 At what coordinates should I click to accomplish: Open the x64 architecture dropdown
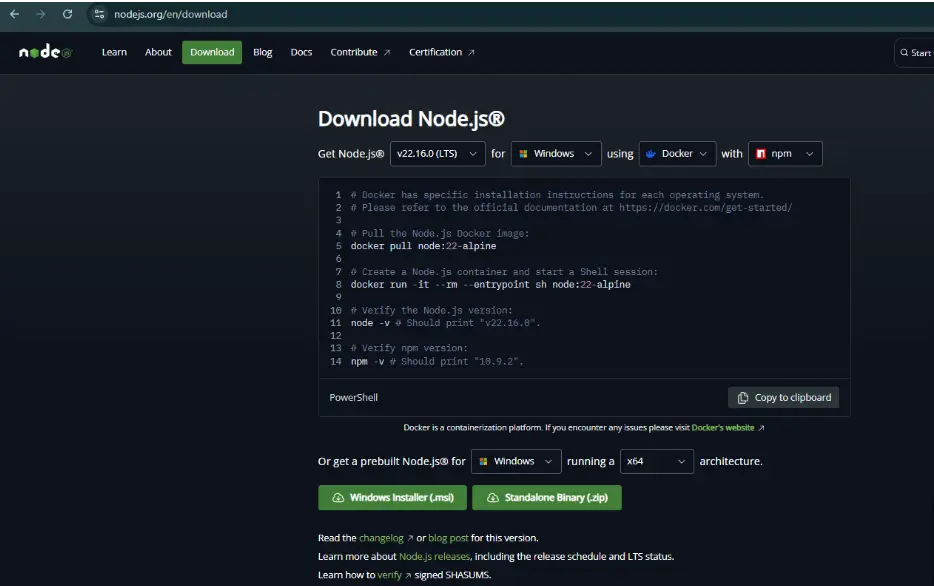tap(656, 462)
